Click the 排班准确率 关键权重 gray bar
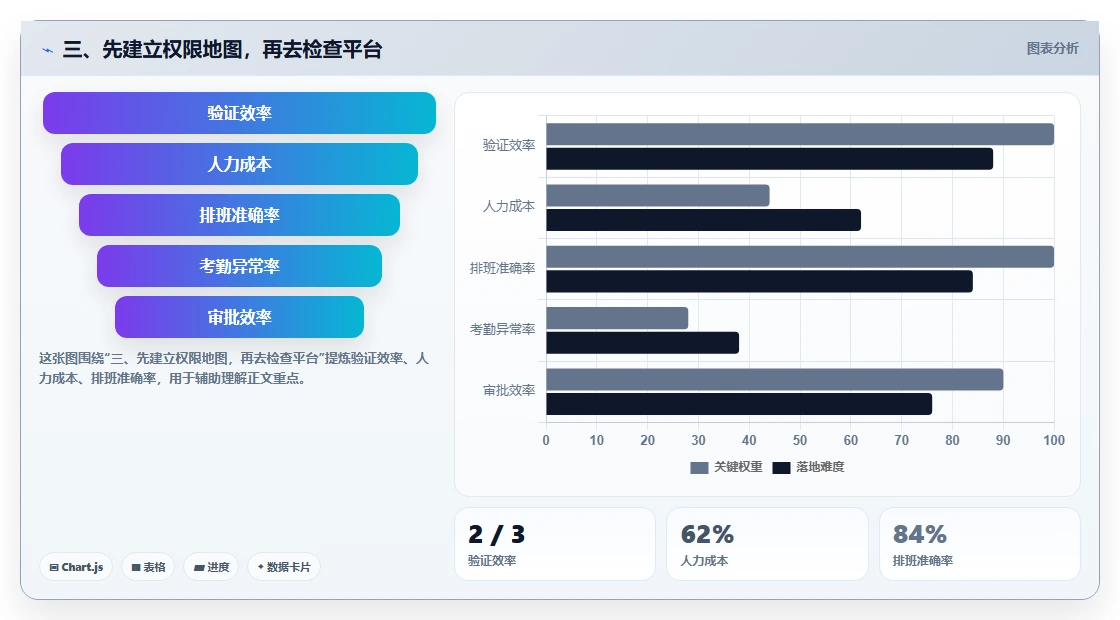1120x620 pixels. (x=800, y=257)
